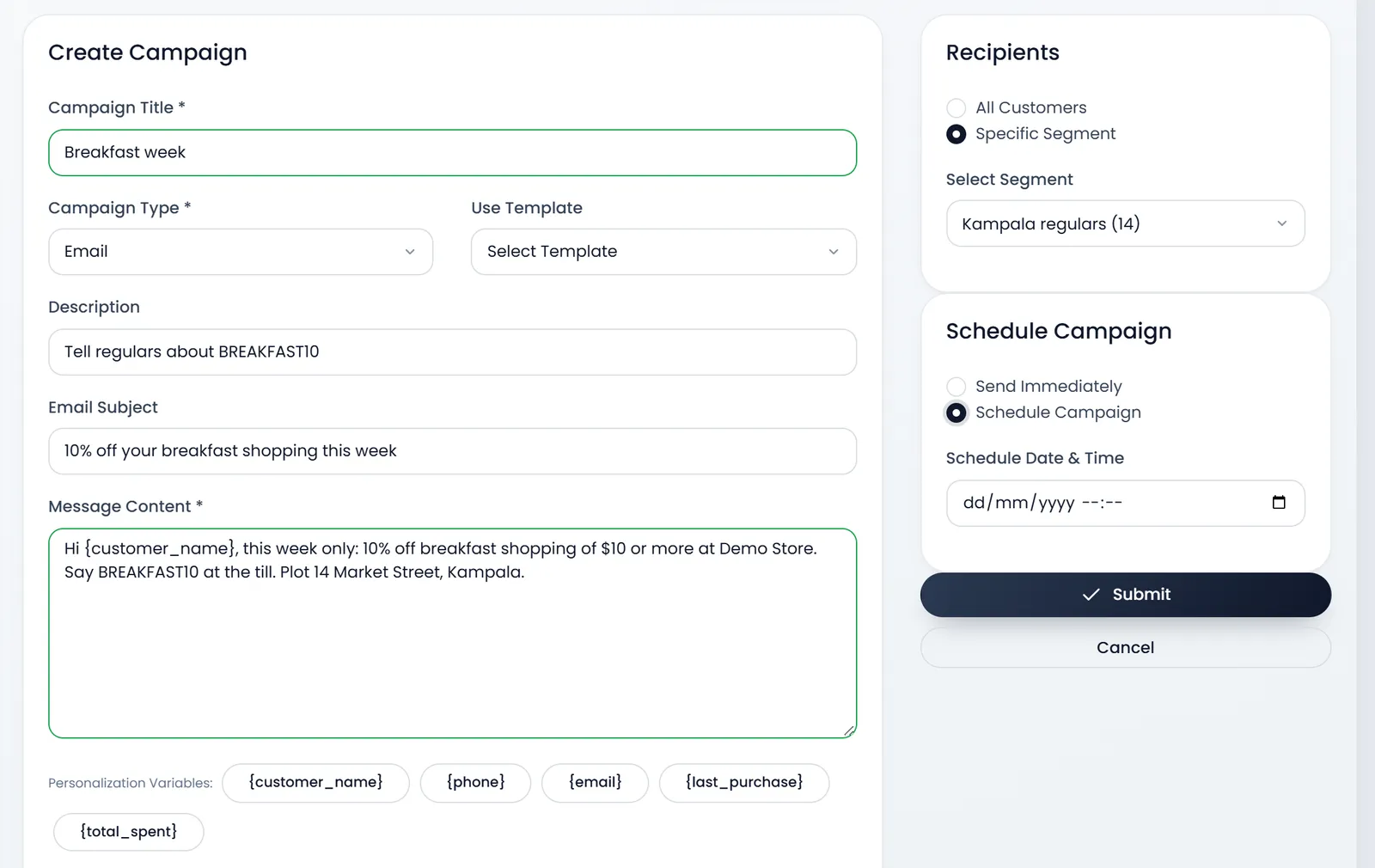1375x868 pixels.
Task: Select the All Customers radio button
Action: [956, 108]
